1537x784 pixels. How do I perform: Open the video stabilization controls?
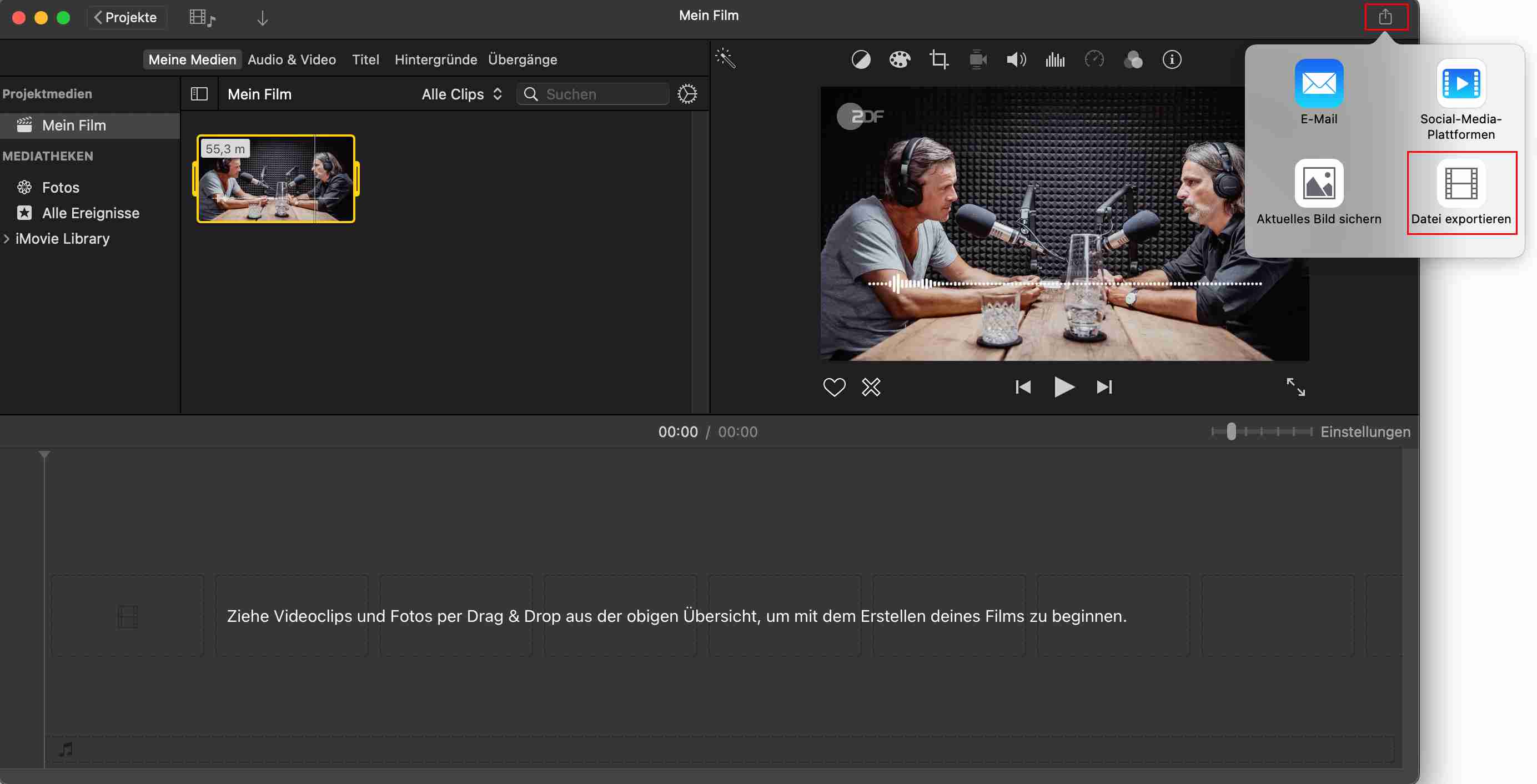(978, 59)
